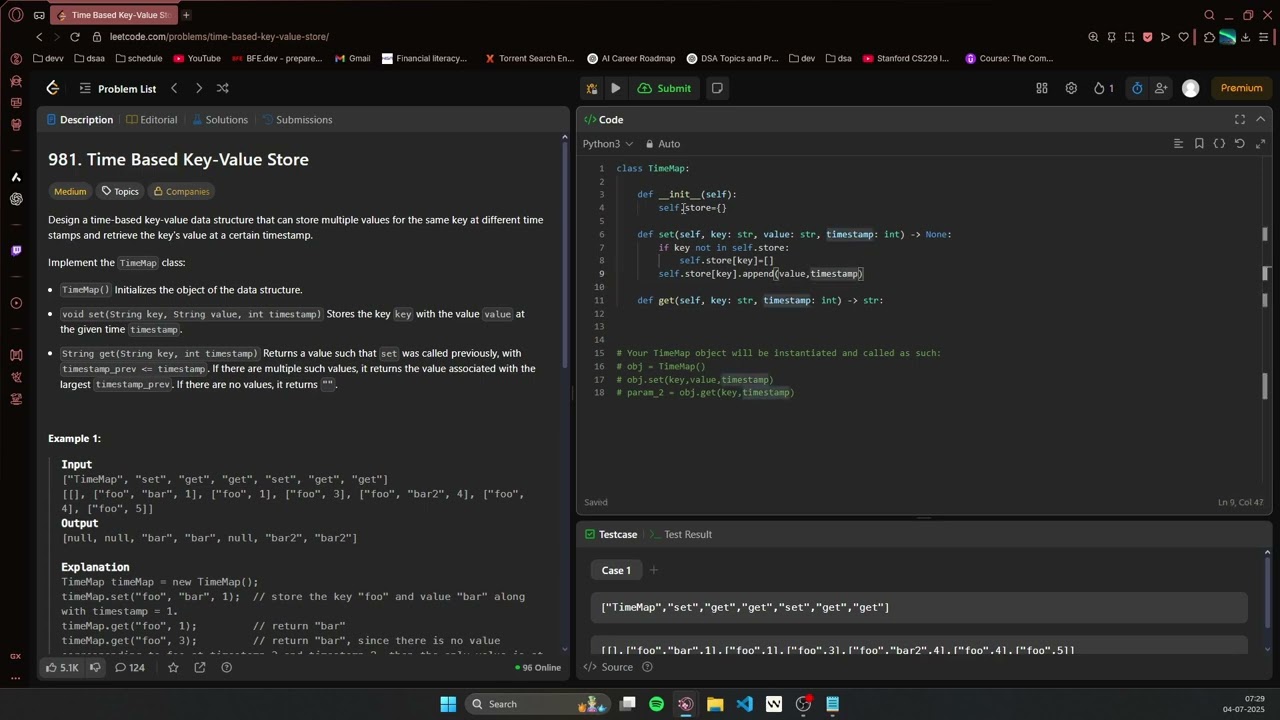1280x720 pixels.
Task: Switch to the Solutions tab
Action: (219, 119)
